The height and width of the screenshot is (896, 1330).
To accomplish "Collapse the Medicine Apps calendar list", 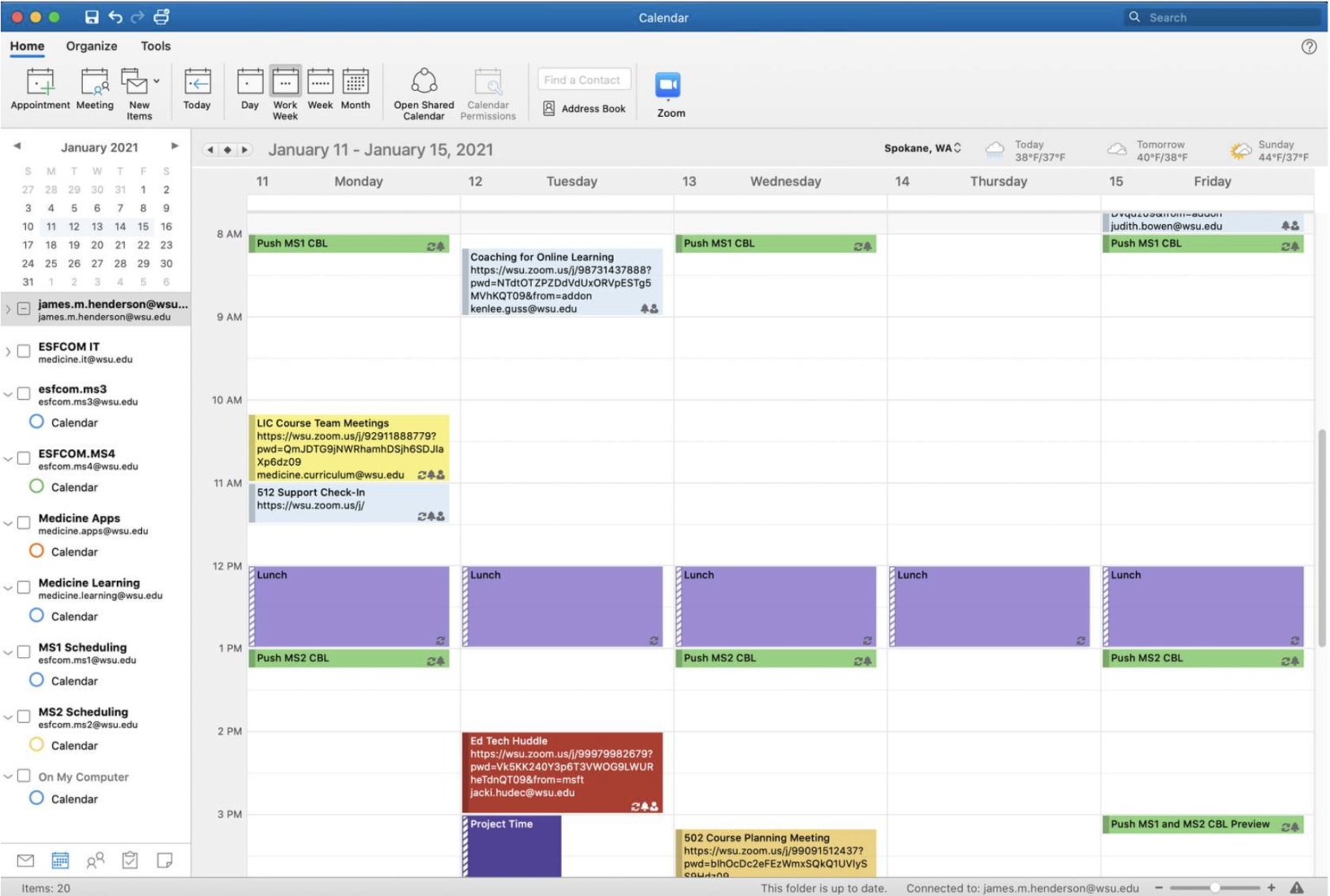I will point(9,524).
